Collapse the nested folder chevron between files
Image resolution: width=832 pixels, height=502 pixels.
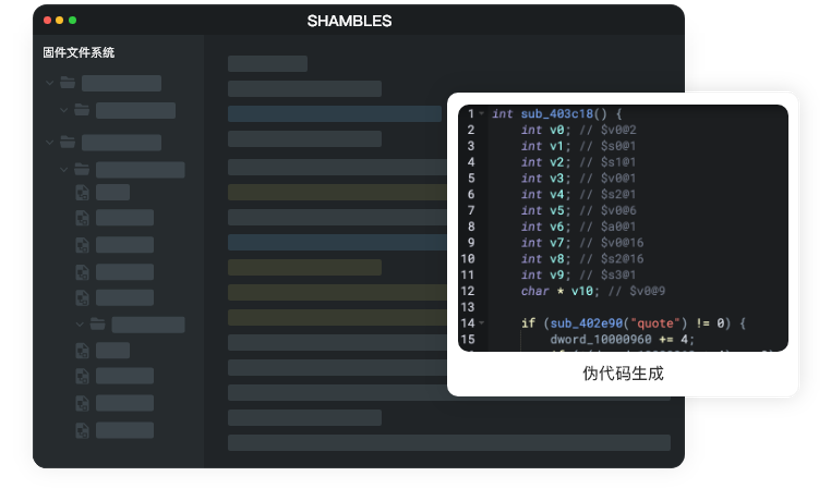coord(80,324)
